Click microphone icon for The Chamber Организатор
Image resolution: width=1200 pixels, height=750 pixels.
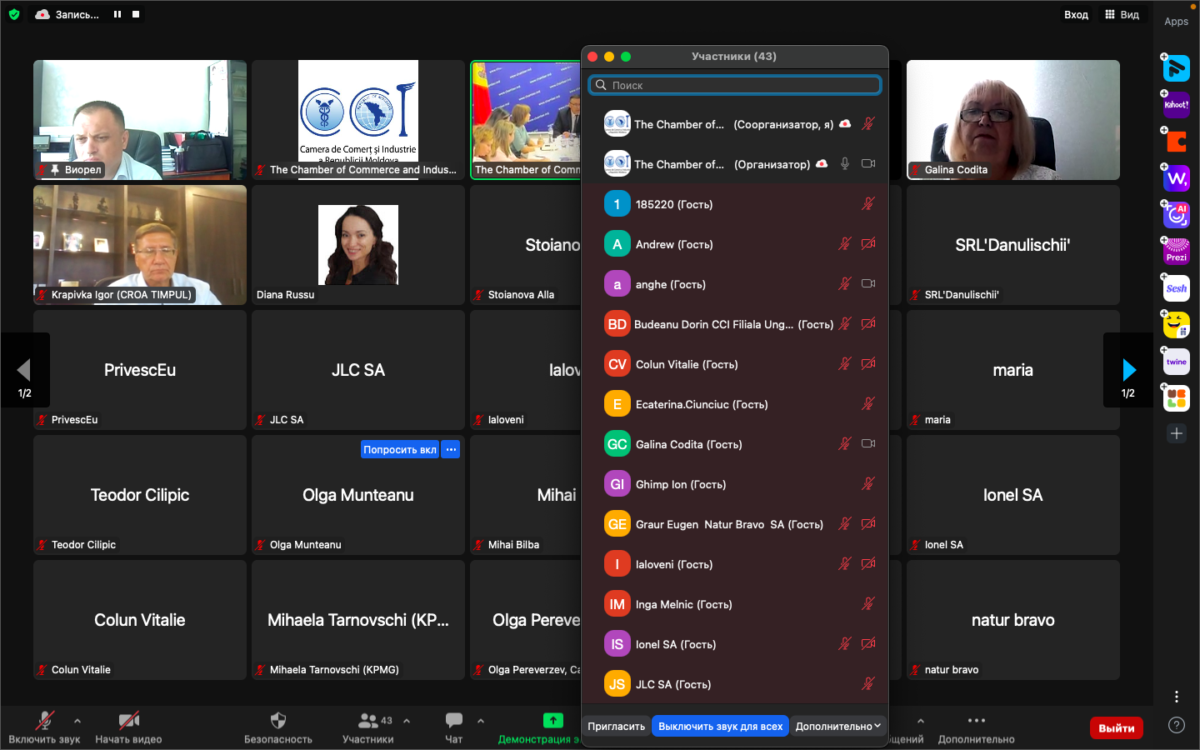[845, 164]
